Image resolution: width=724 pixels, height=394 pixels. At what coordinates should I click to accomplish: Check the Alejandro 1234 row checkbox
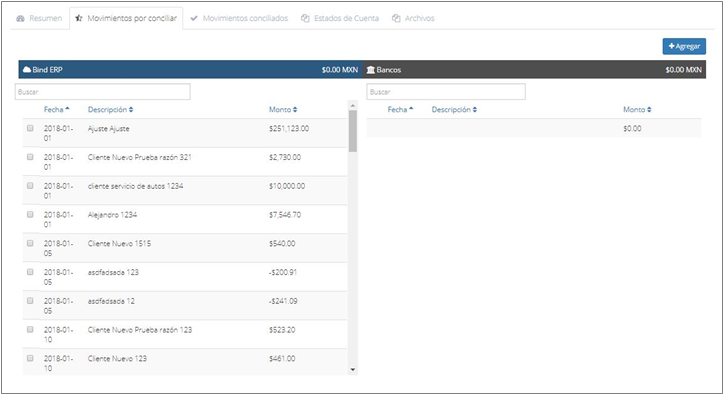point(30,214)
